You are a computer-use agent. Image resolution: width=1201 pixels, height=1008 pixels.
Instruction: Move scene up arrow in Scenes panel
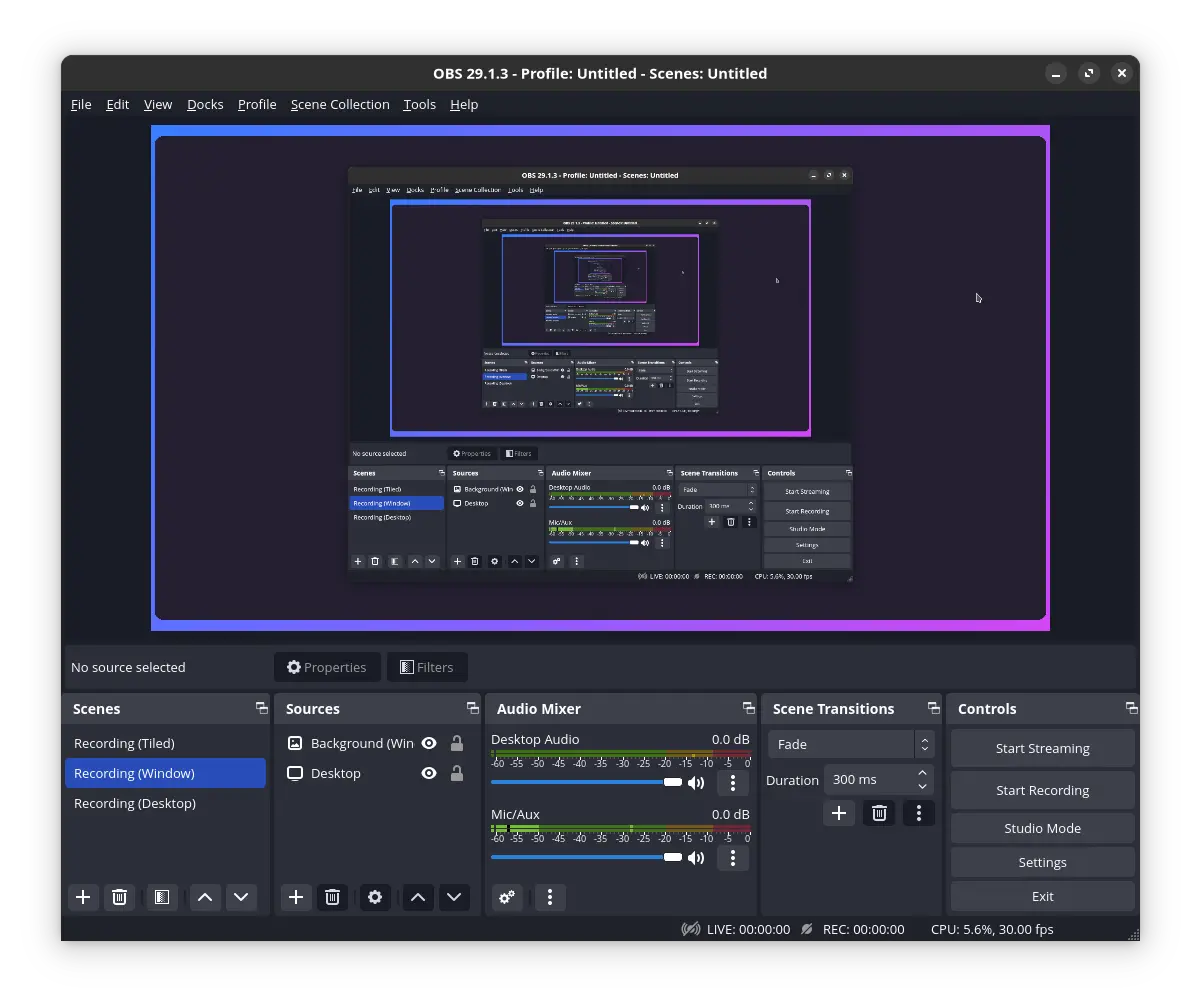click(x=205, y=897)
